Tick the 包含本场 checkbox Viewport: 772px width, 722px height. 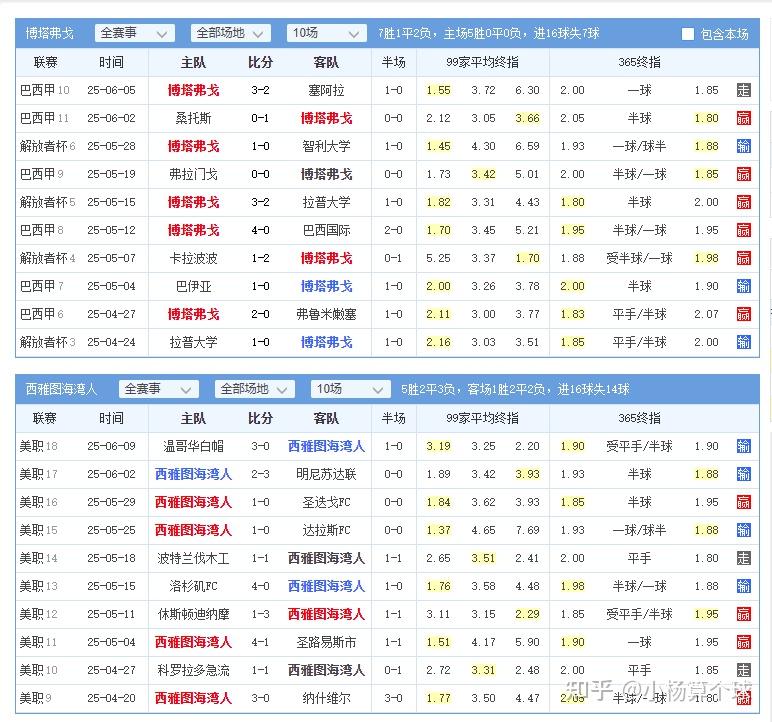(688, 33)
